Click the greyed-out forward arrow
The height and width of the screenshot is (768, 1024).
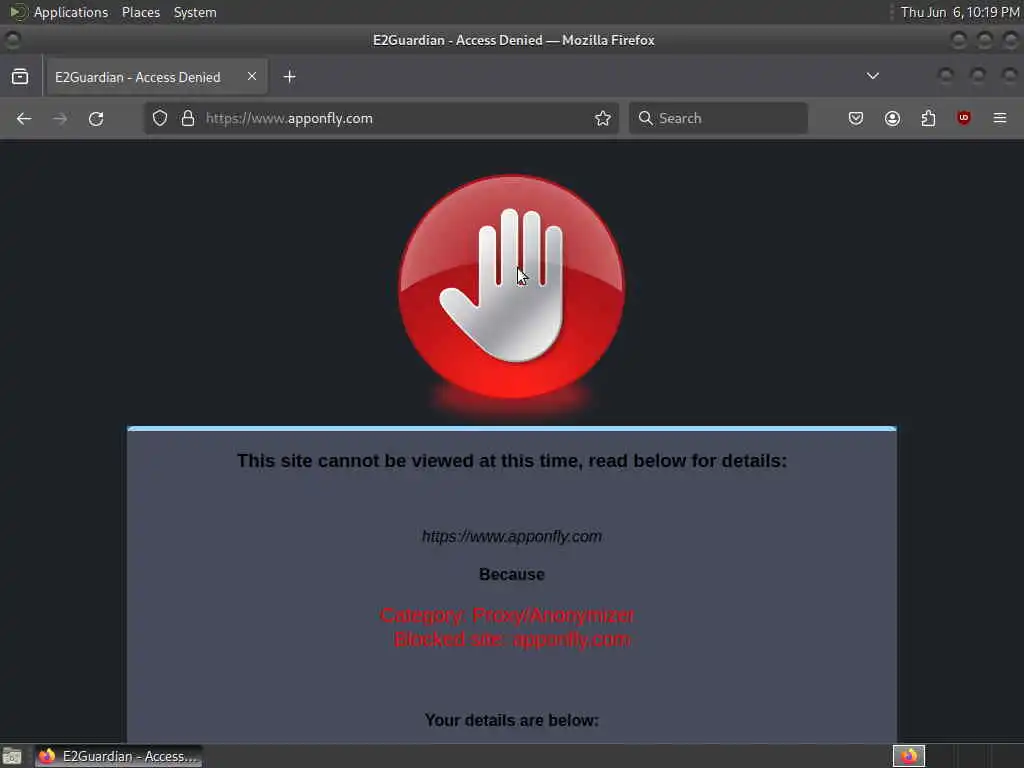(x=59, y=118)
